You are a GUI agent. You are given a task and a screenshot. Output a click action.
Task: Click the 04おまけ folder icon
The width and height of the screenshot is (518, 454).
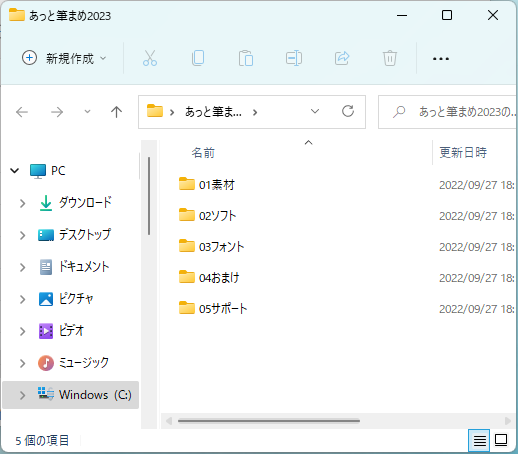coord(187,277)
